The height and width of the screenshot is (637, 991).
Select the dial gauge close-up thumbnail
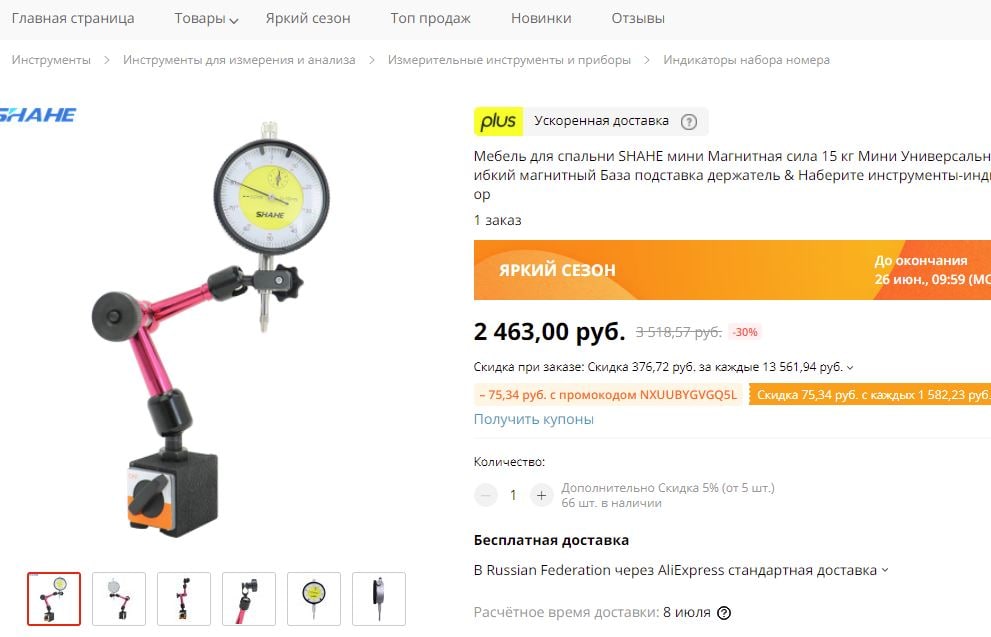[x=313, y=598]
